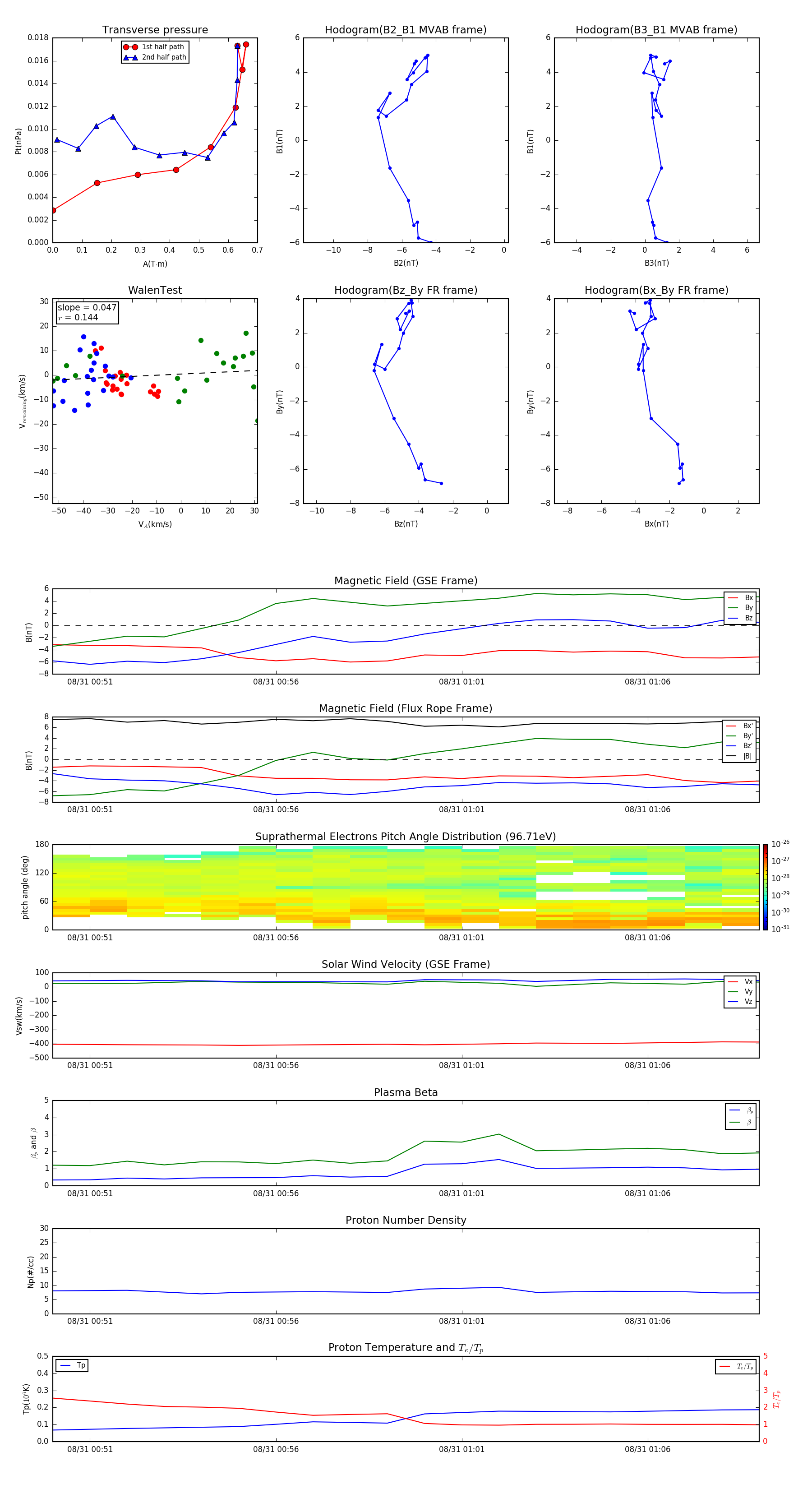Viewport: 812px width, 1489px height.
Task: Click the "Hodogram(Bx_By FR frame)" title
Action: tap(656, 290)
